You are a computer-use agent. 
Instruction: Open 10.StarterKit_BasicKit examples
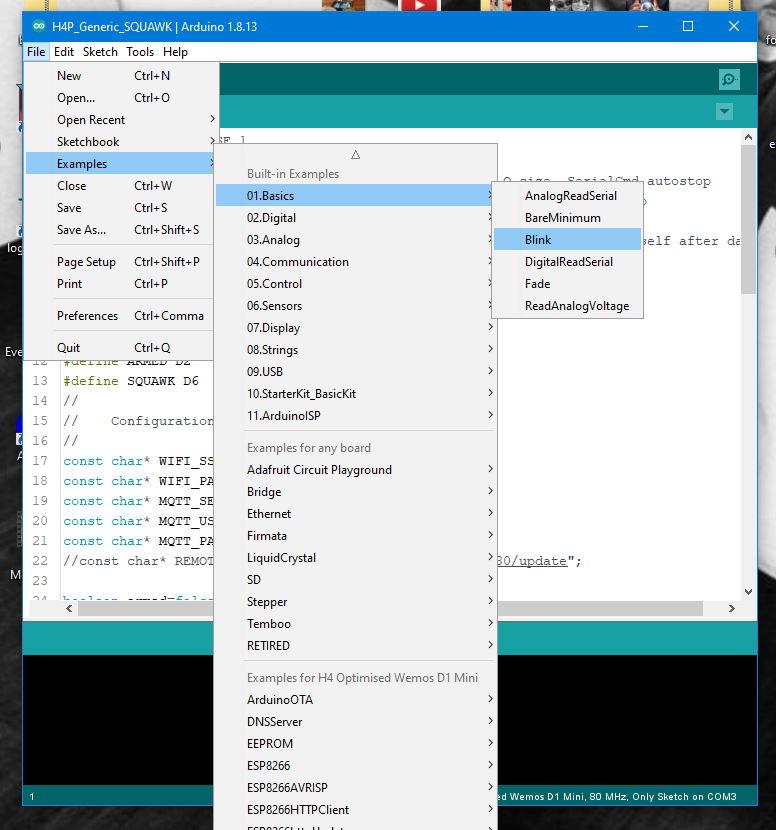pos(356,394)
